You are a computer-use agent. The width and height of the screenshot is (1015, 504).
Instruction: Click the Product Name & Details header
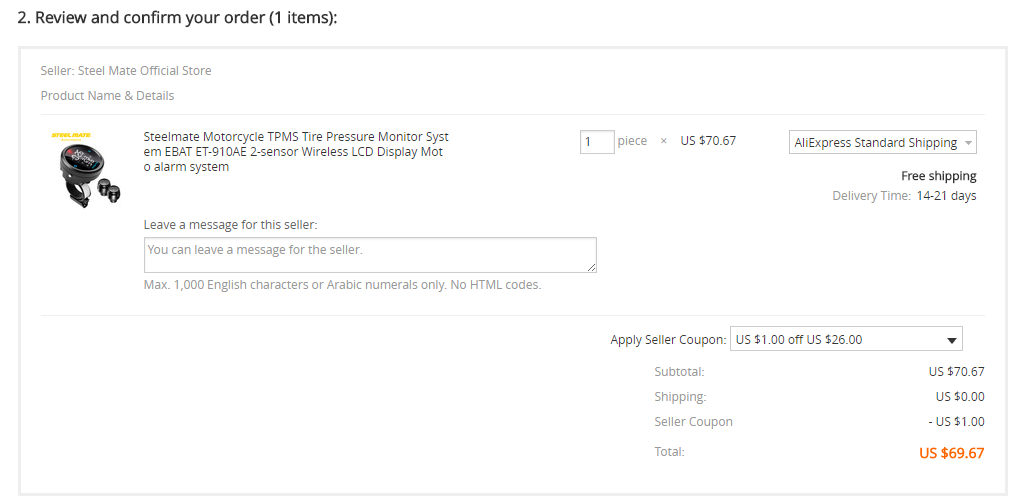click(x=108, y=96)
